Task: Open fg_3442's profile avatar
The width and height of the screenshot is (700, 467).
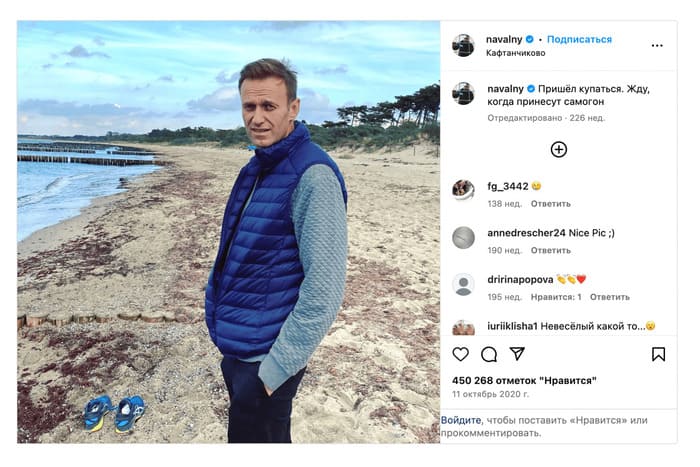Action: point(463,189)
